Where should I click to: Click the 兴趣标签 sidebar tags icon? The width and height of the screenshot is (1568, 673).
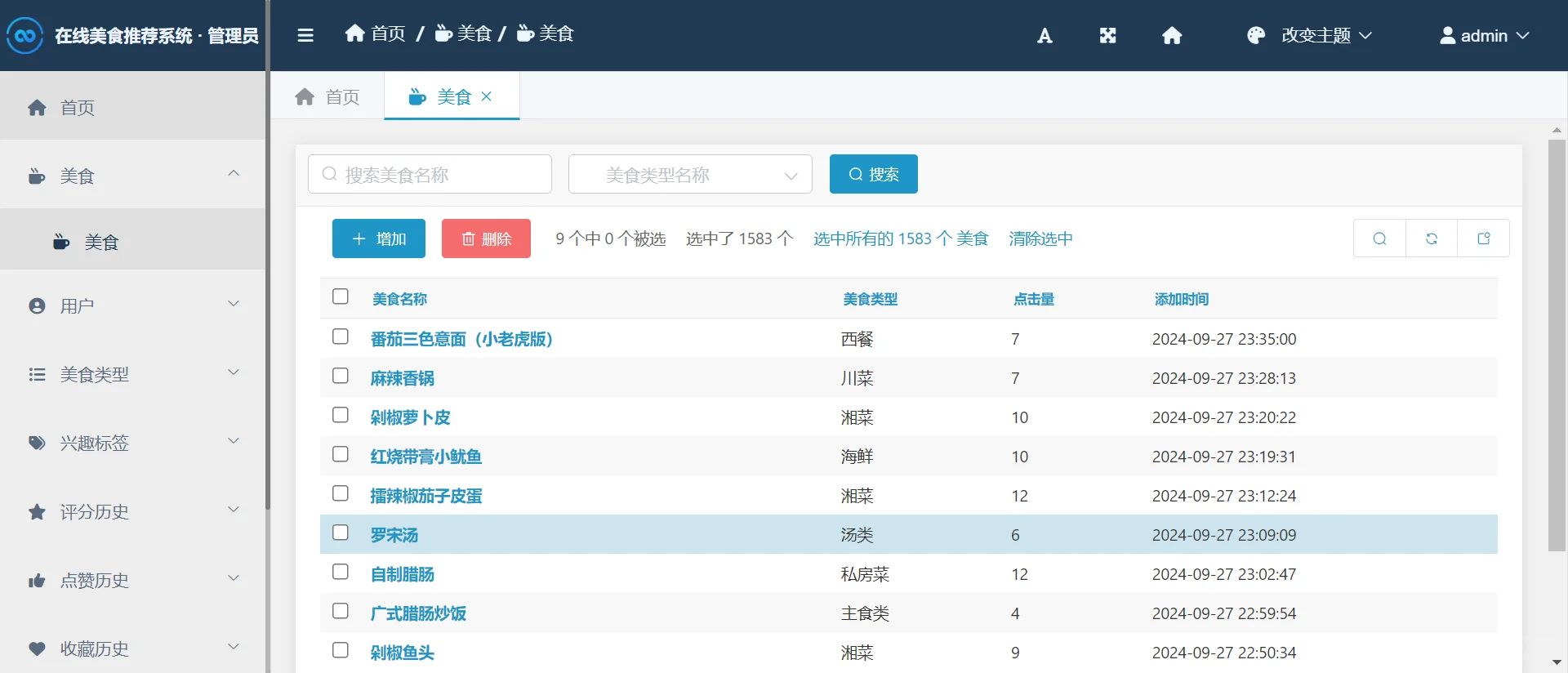pyautogui.click(x=37, y=443)
